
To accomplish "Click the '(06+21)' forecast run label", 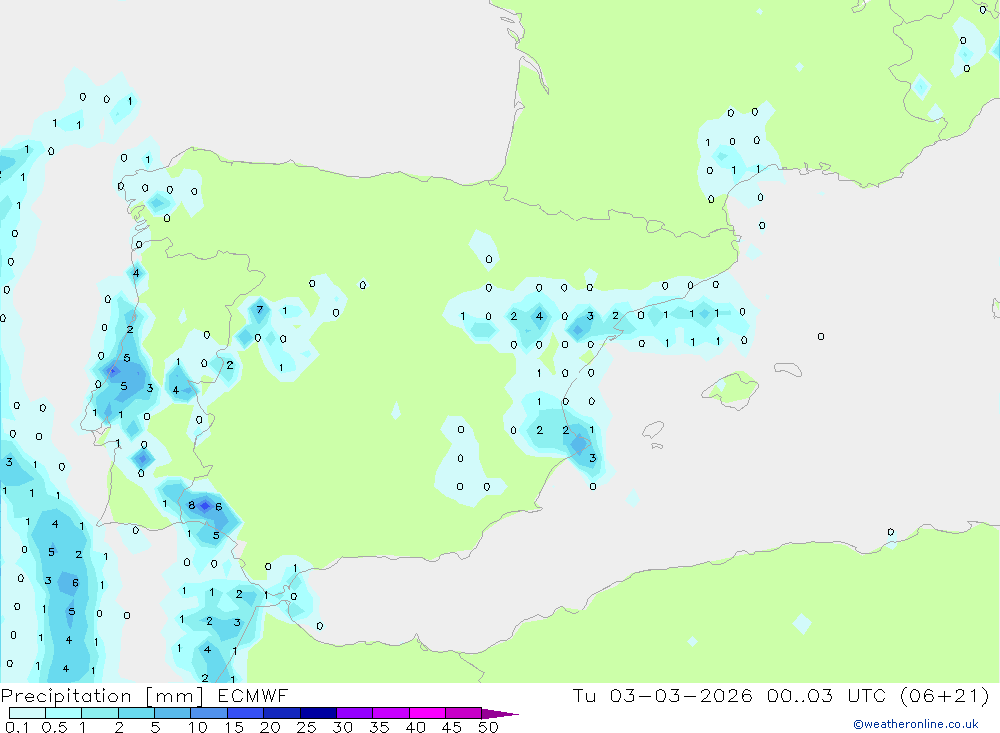I will tap(945, 695).
